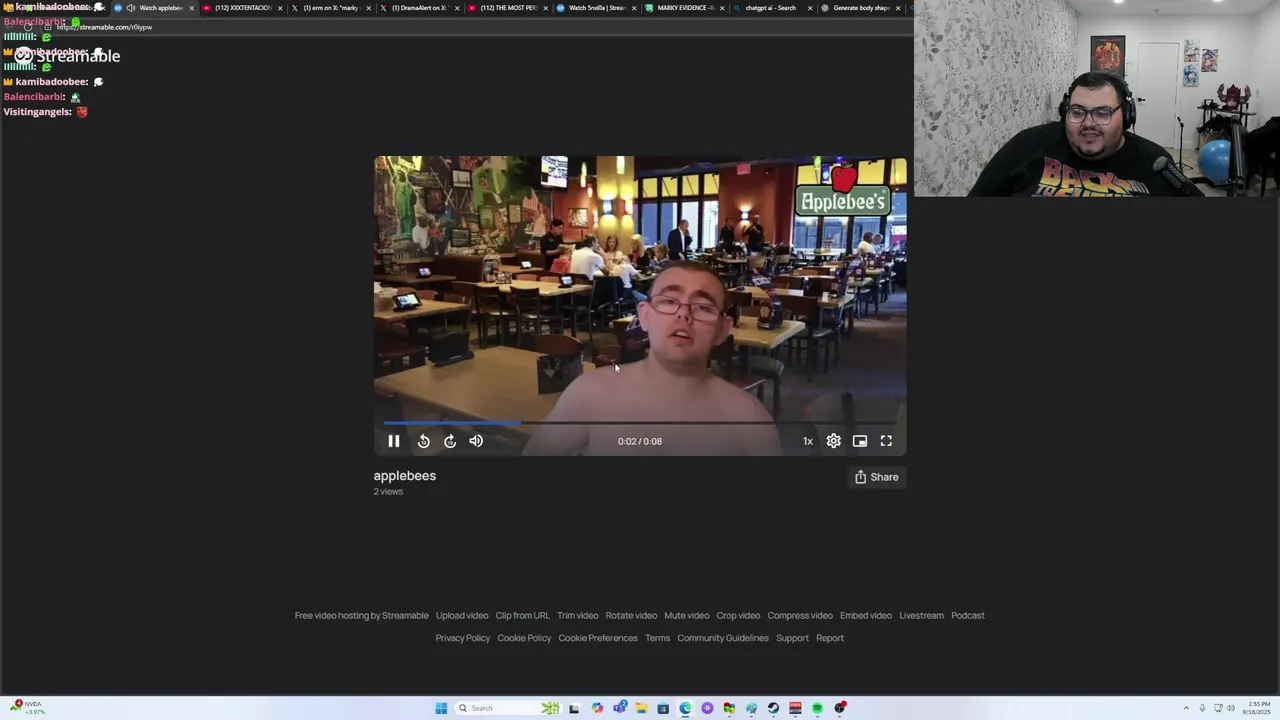This screenshot has height=720, width=1280.
Task: Open Cookie Preferences
Action: (x=598, y=638)
